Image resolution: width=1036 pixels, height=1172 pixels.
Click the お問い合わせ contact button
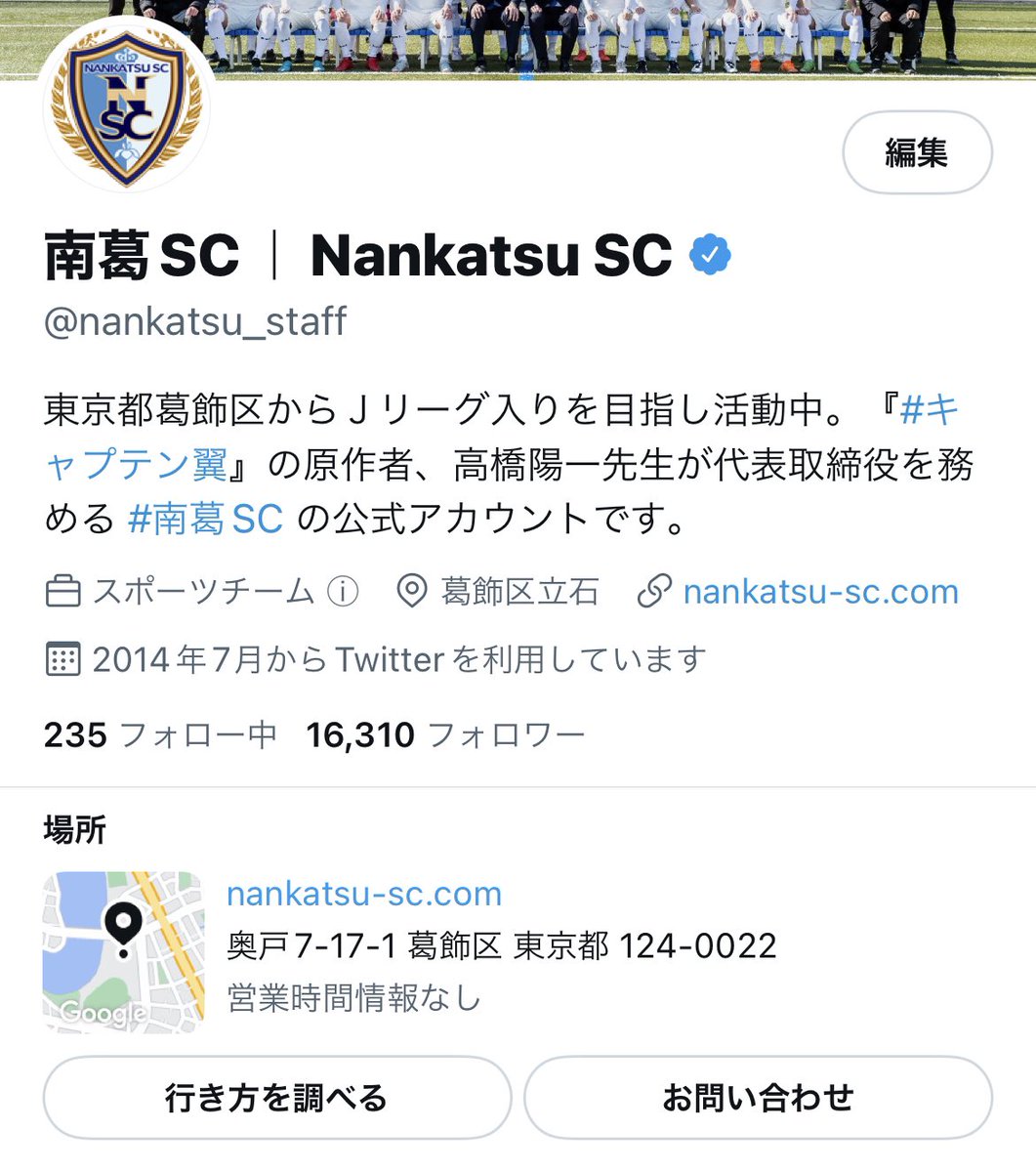758,1098
